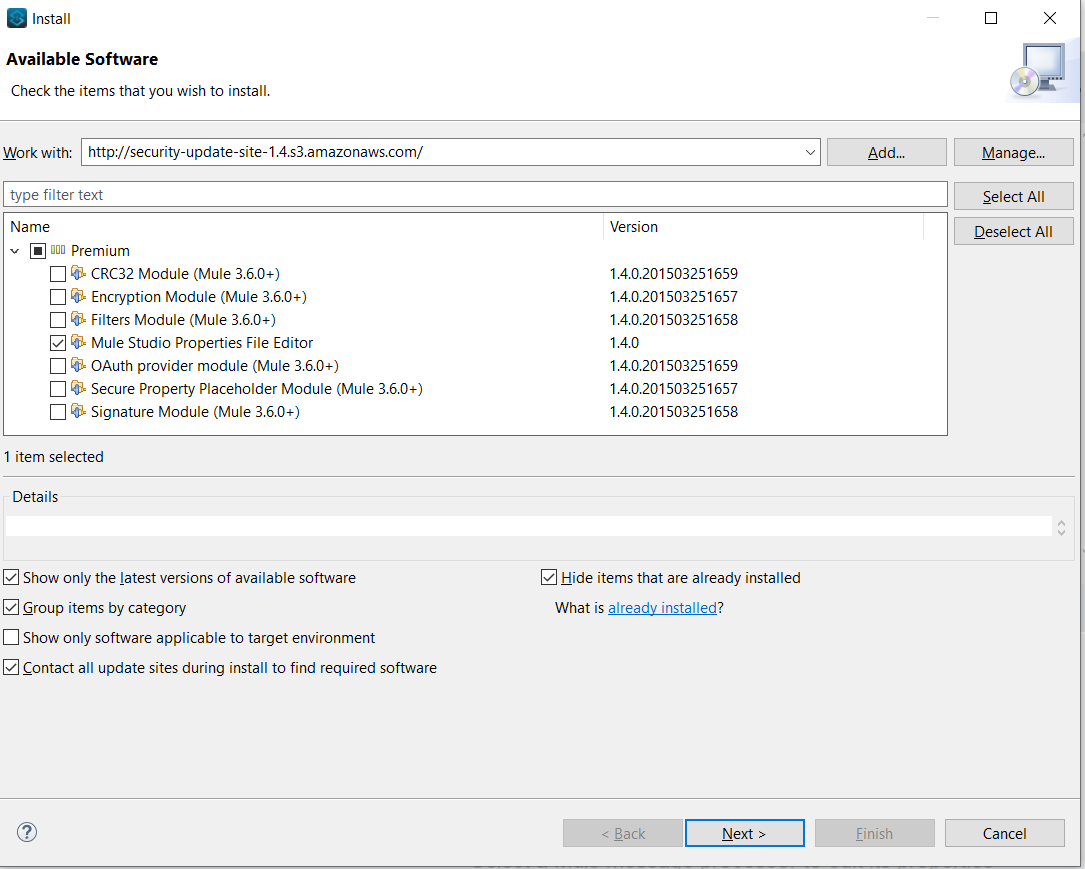This screenshot has width=1085, height=869.
Task: Click the already installed link
Action: pyautogui.click(x=662, y=607)
